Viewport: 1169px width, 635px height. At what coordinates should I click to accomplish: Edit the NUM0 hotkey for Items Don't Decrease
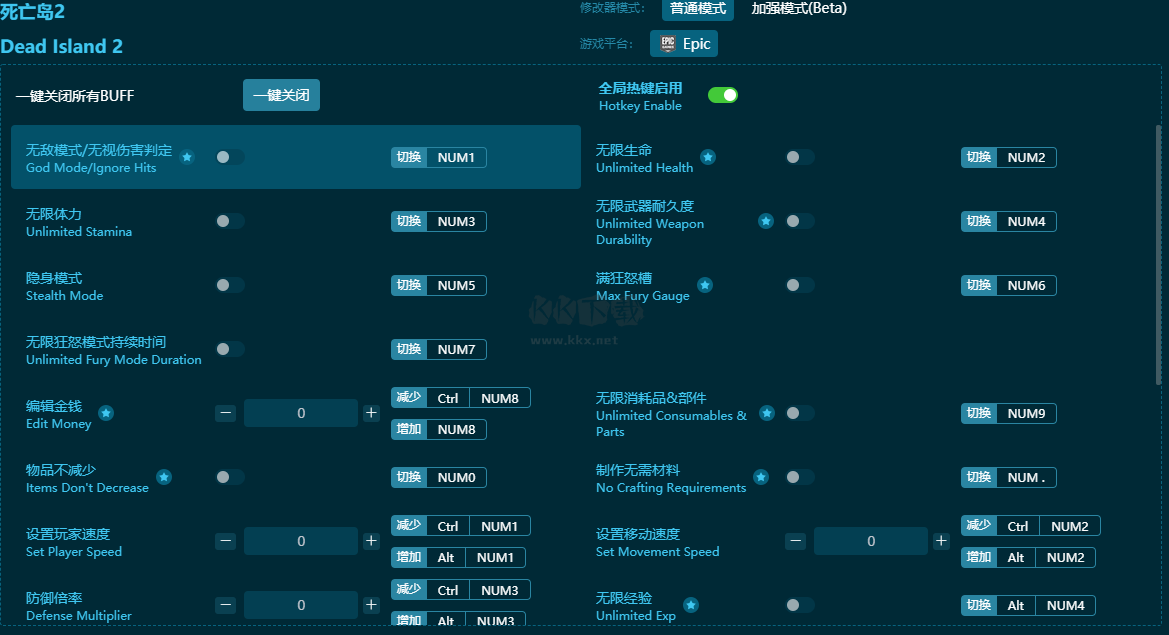[438, 478]
